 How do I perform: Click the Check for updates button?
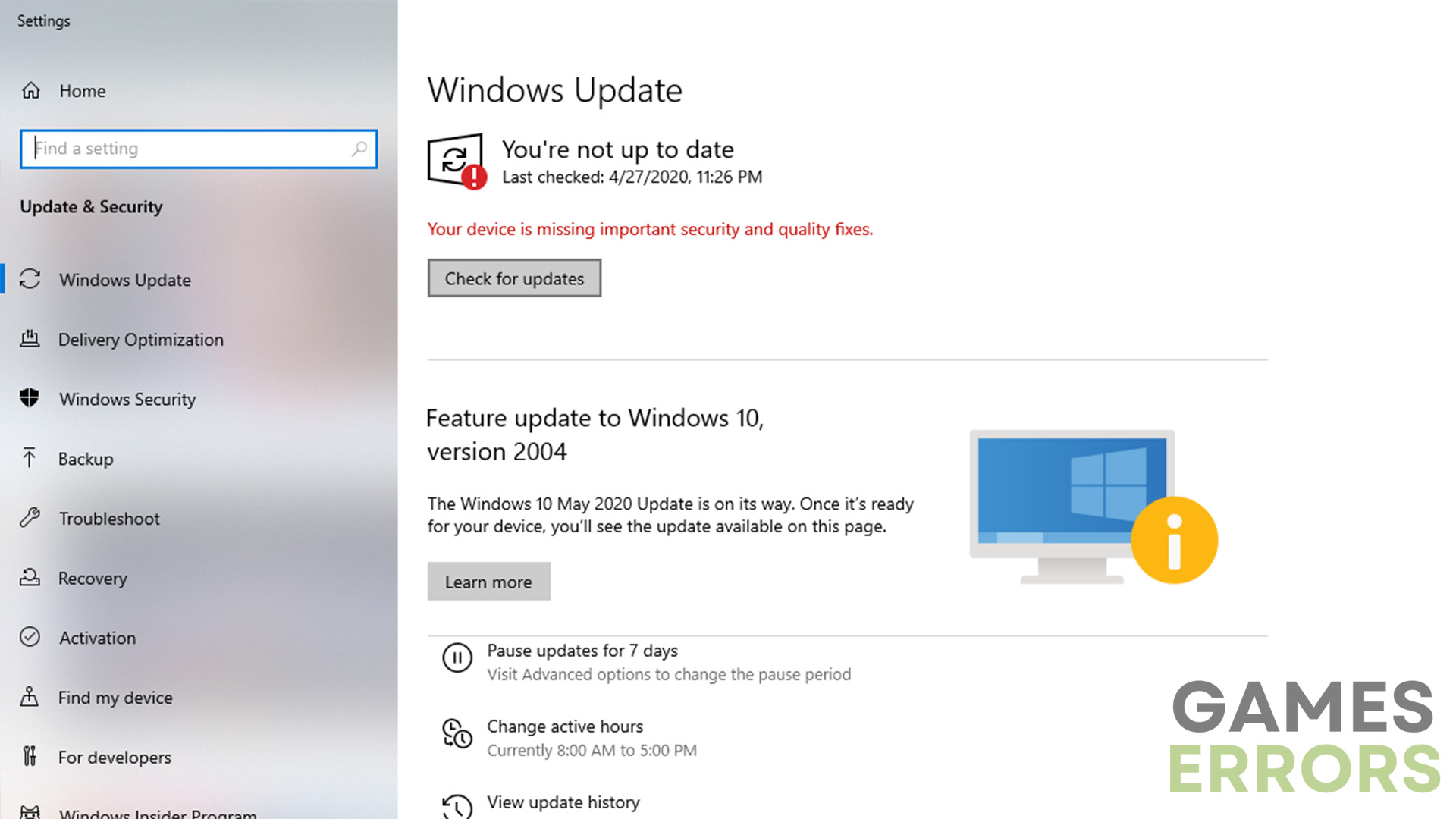514,278
